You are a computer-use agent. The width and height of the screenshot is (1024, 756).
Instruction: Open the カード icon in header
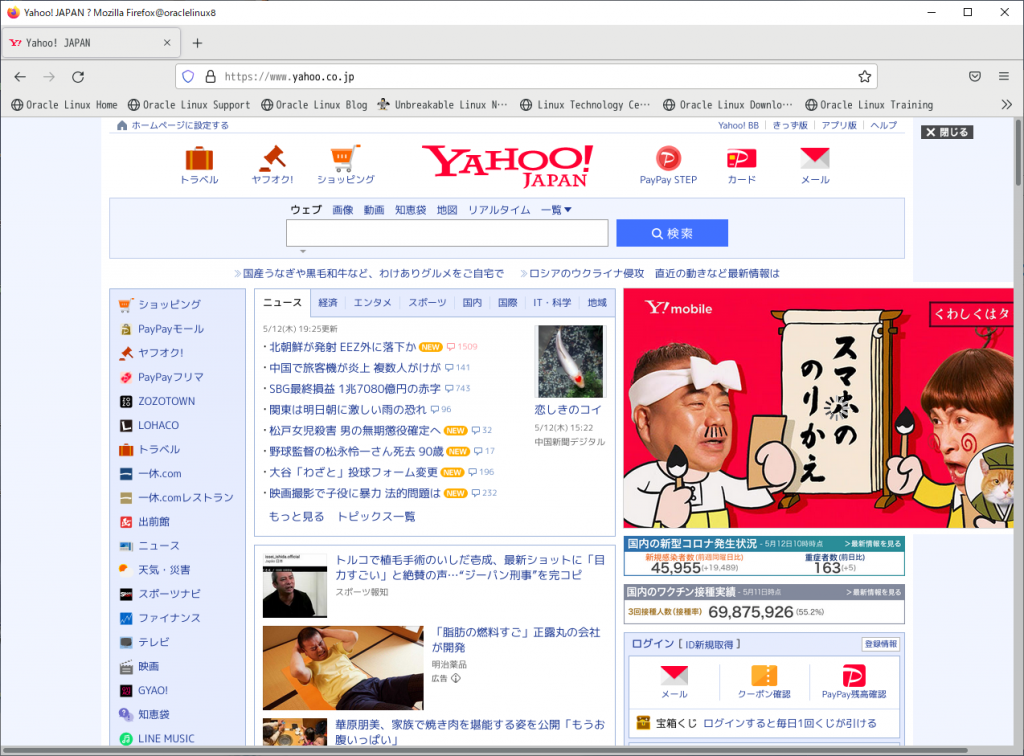(x=741, y=158)
